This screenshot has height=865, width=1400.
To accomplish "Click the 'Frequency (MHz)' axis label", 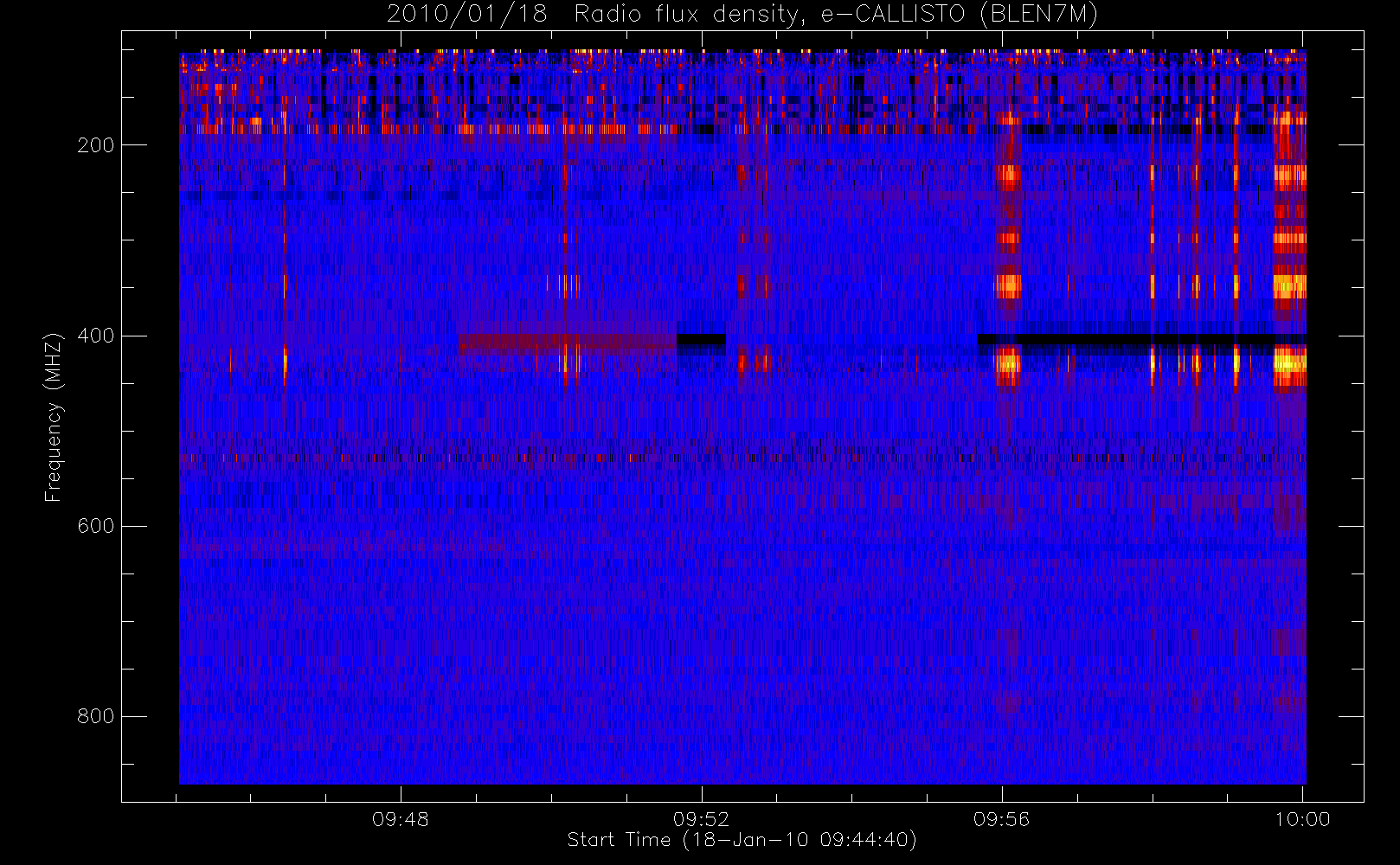I will (54, 417).
